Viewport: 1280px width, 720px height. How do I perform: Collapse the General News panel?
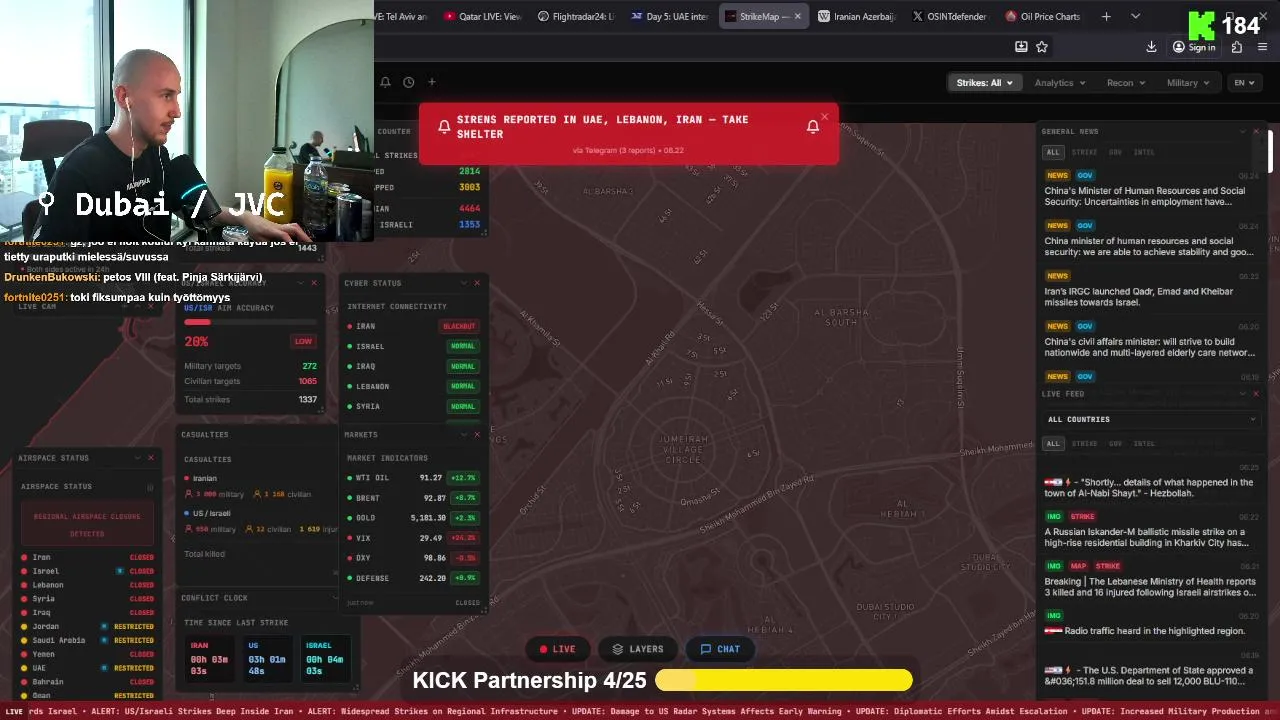(1243, 131)
